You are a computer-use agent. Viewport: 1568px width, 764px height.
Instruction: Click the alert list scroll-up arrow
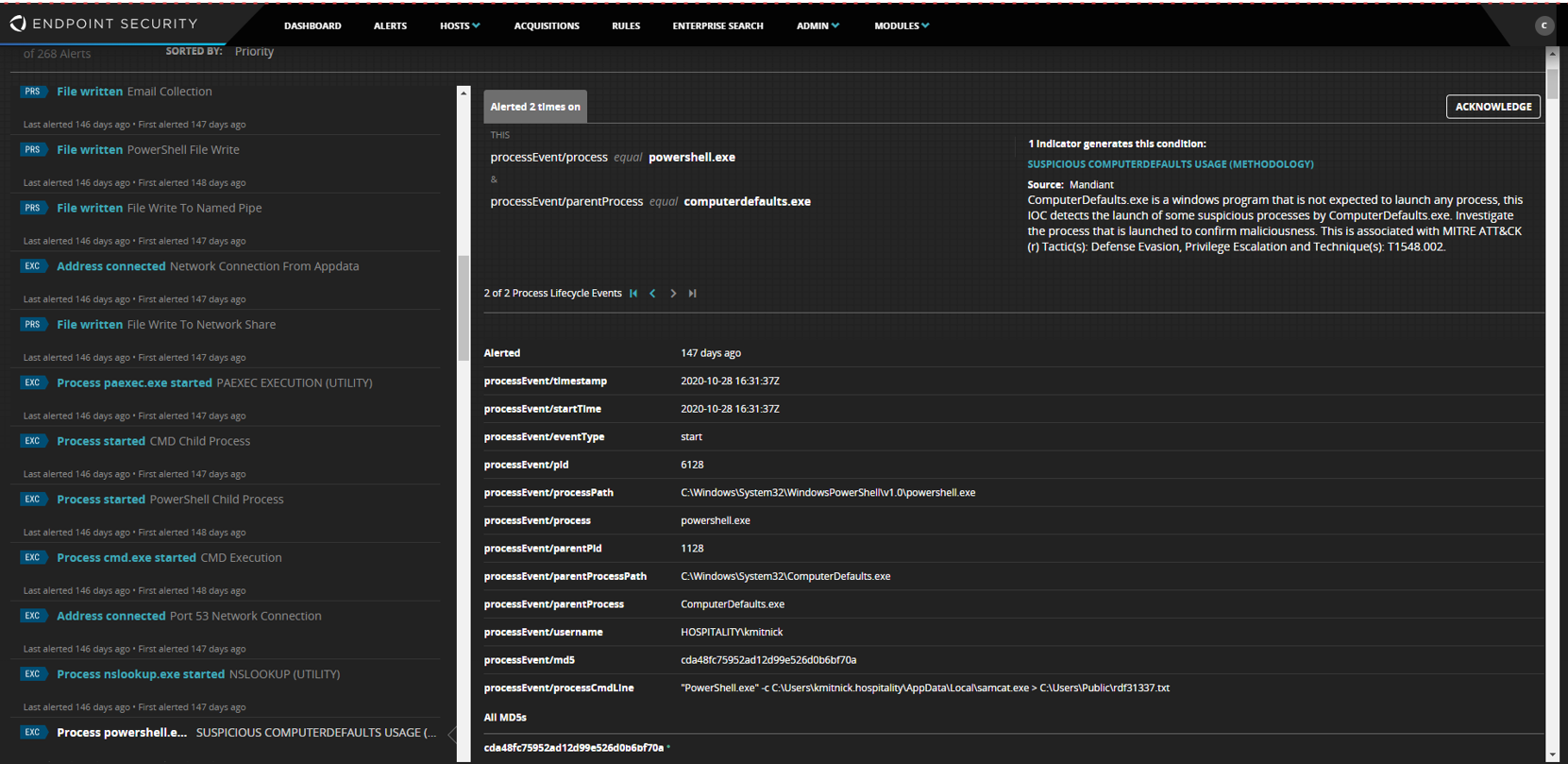464,93
